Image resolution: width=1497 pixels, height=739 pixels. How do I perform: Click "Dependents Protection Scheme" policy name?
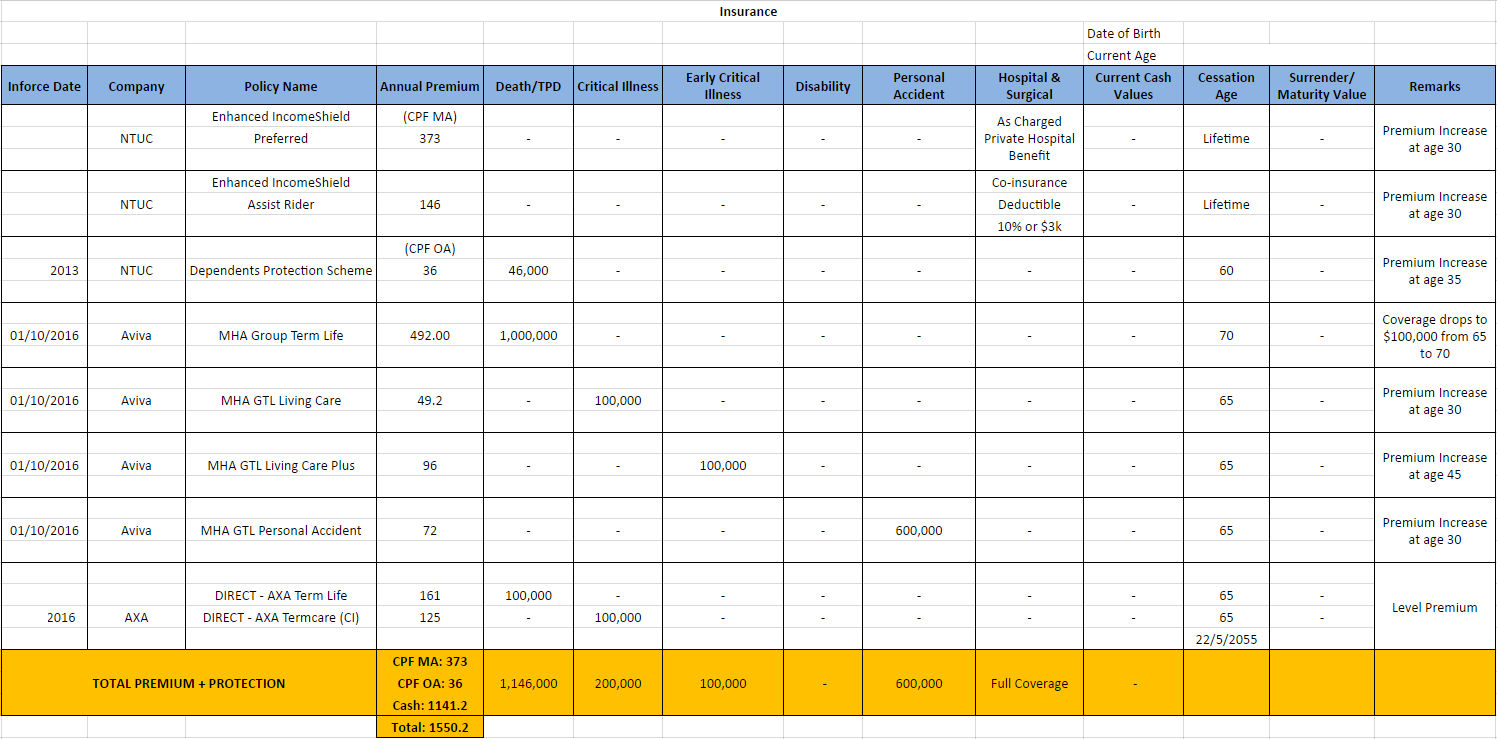(281, 270)
